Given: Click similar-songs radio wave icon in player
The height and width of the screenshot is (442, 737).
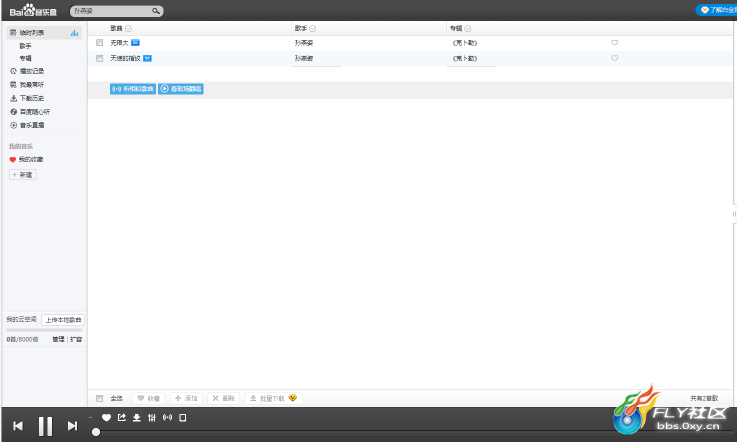Looking at the screenshot, I should (167, 418).
